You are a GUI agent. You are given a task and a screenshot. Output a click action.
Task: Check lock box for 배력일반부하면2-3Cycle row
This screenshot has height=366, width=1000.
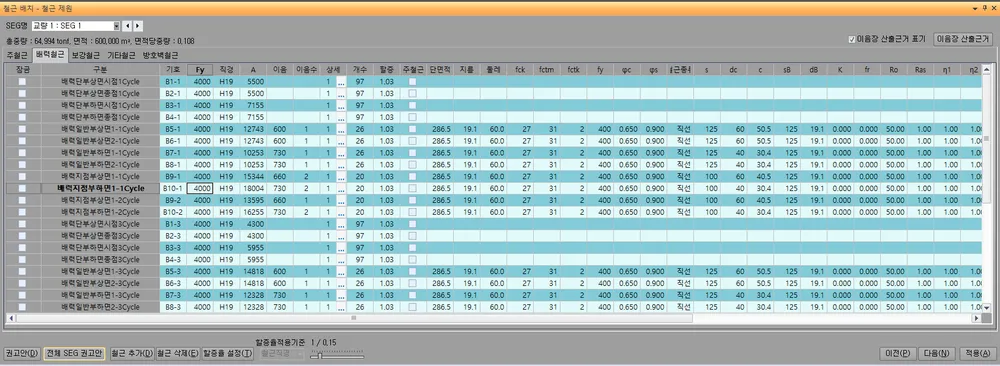point(22,307)
